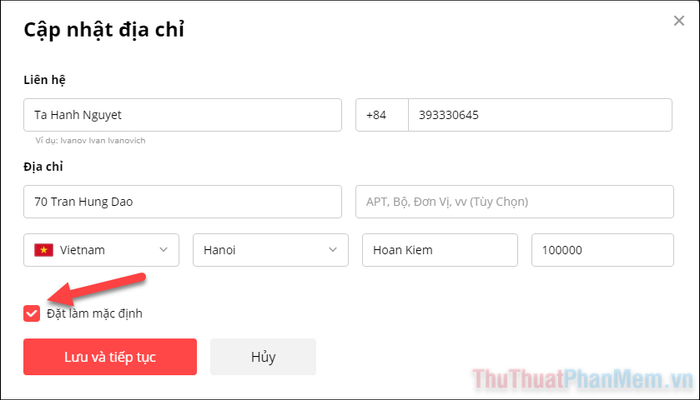Focus the 100000 postal code field
The width and height of the screenshot is (700, 400).
(x=602, y=250)
